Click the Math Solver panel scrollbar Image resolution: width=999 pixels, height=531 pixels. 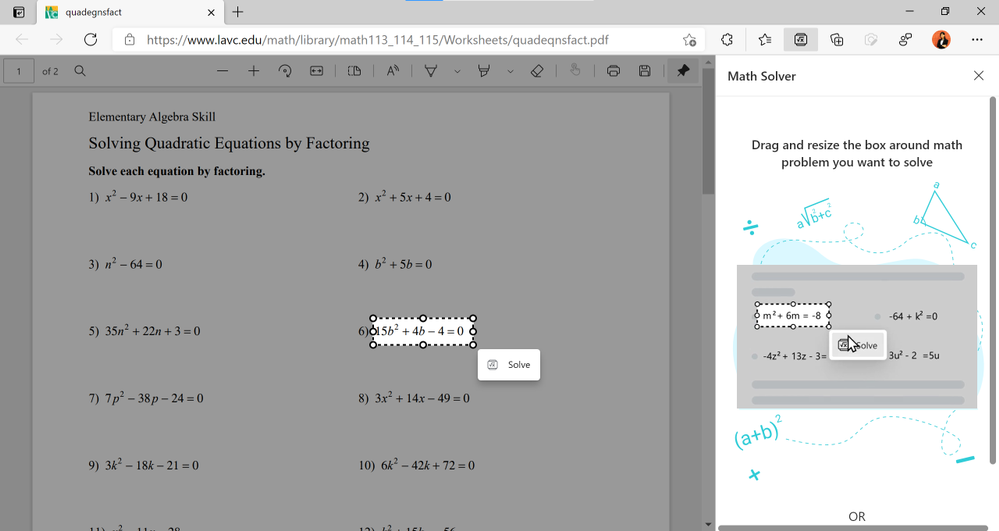pyautogui.click(x=992, y=280)
